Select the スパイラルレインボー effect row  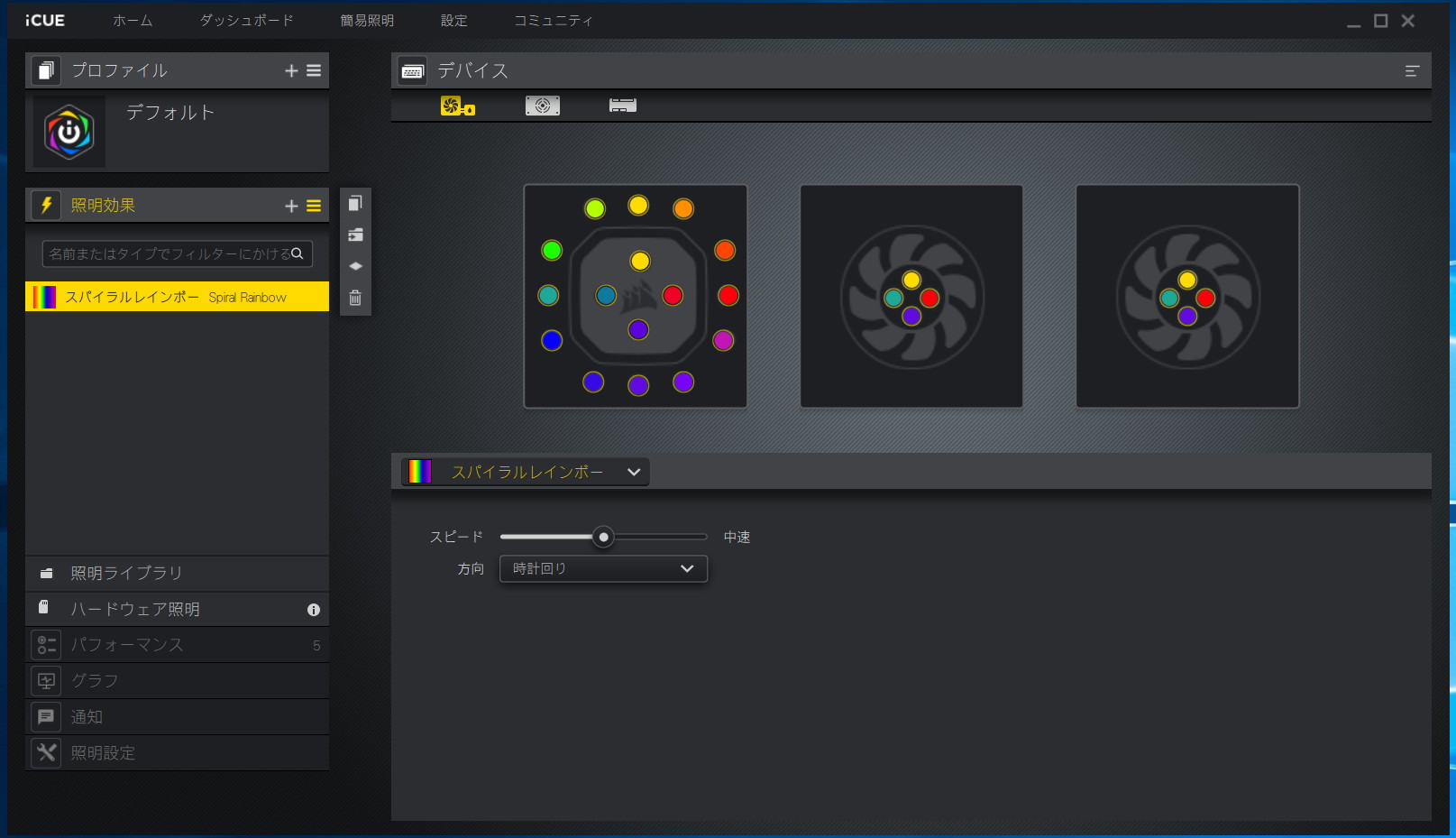tap(177, 297)
